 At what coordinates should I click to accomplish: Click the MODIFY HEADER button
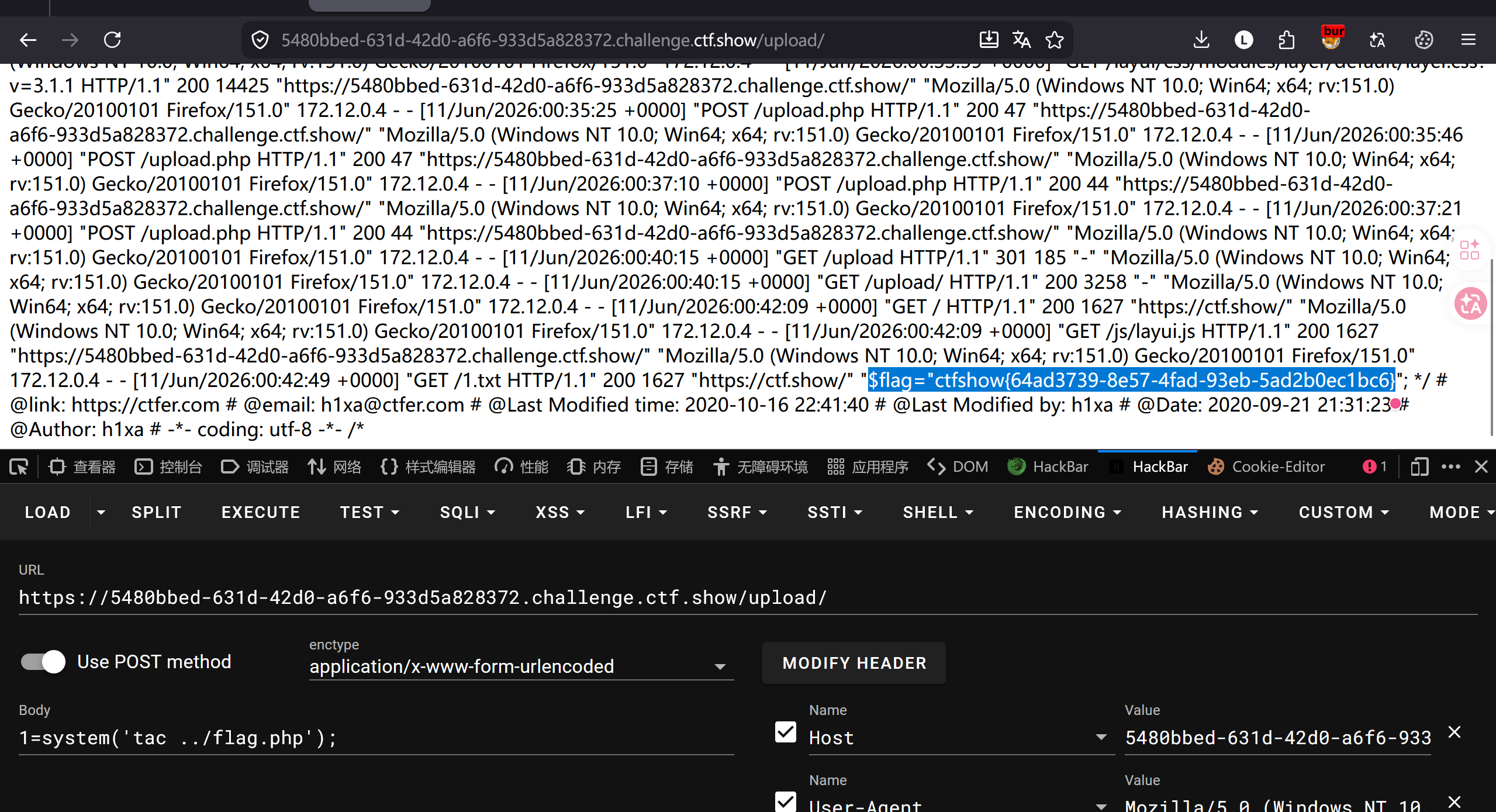click(854, 663)
